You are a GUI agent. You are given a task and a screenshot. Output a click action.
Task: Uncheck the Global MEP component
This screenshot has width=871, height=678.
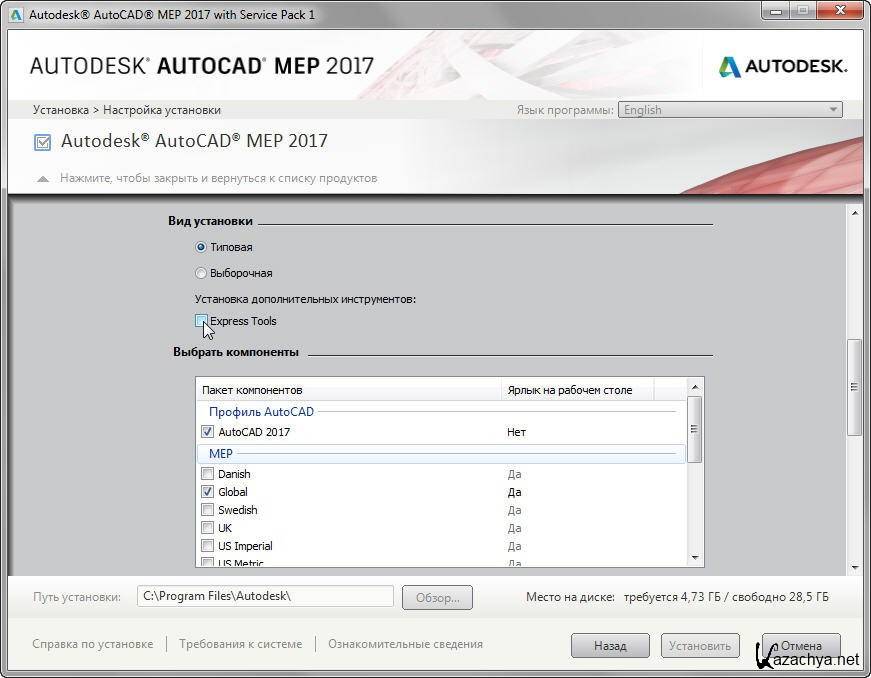[207, 492]
